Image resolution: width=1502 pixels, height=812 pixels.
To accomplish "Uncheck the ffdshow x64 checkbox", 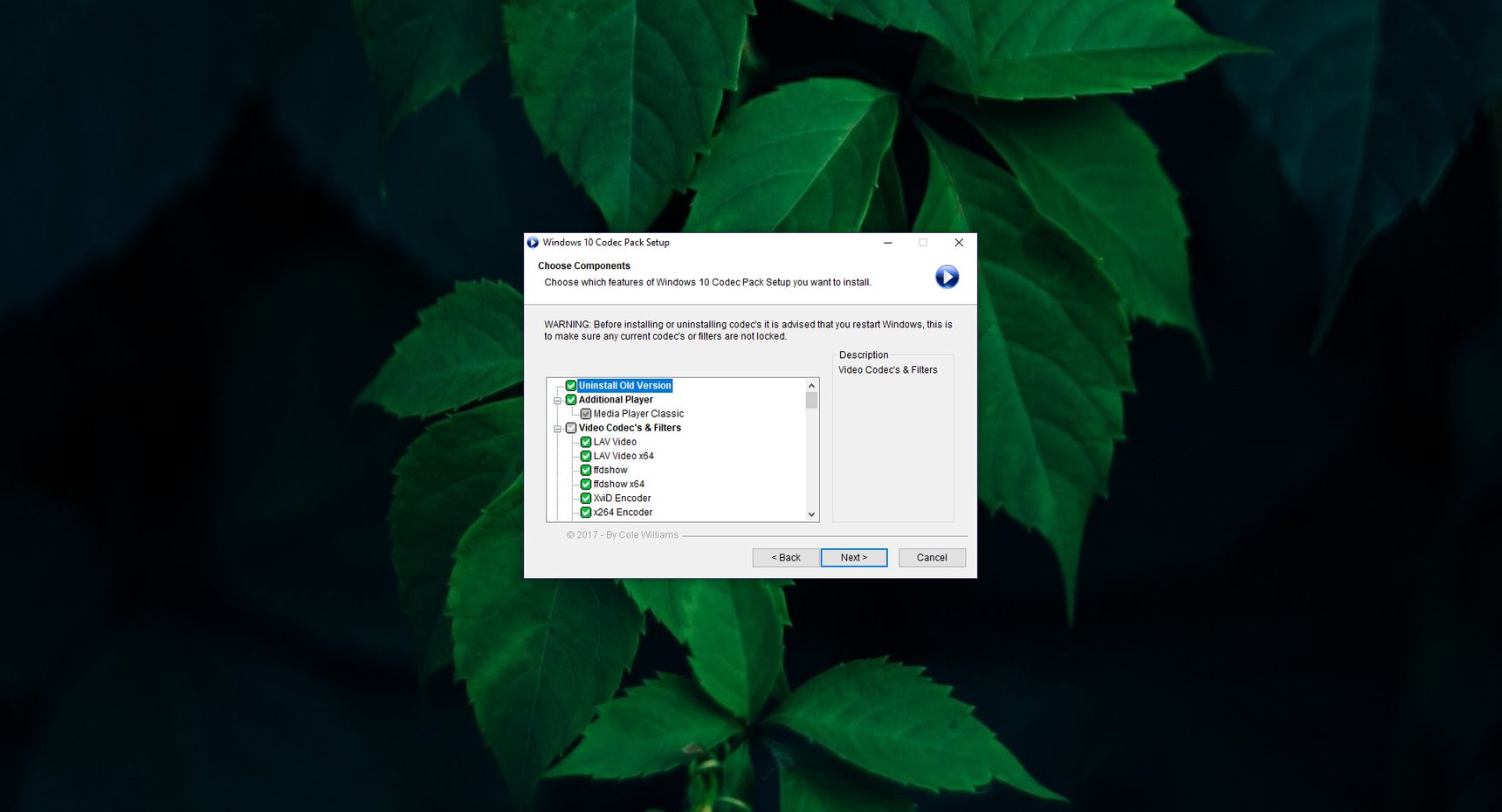I will pyautogui.click(x=586, y=484).
